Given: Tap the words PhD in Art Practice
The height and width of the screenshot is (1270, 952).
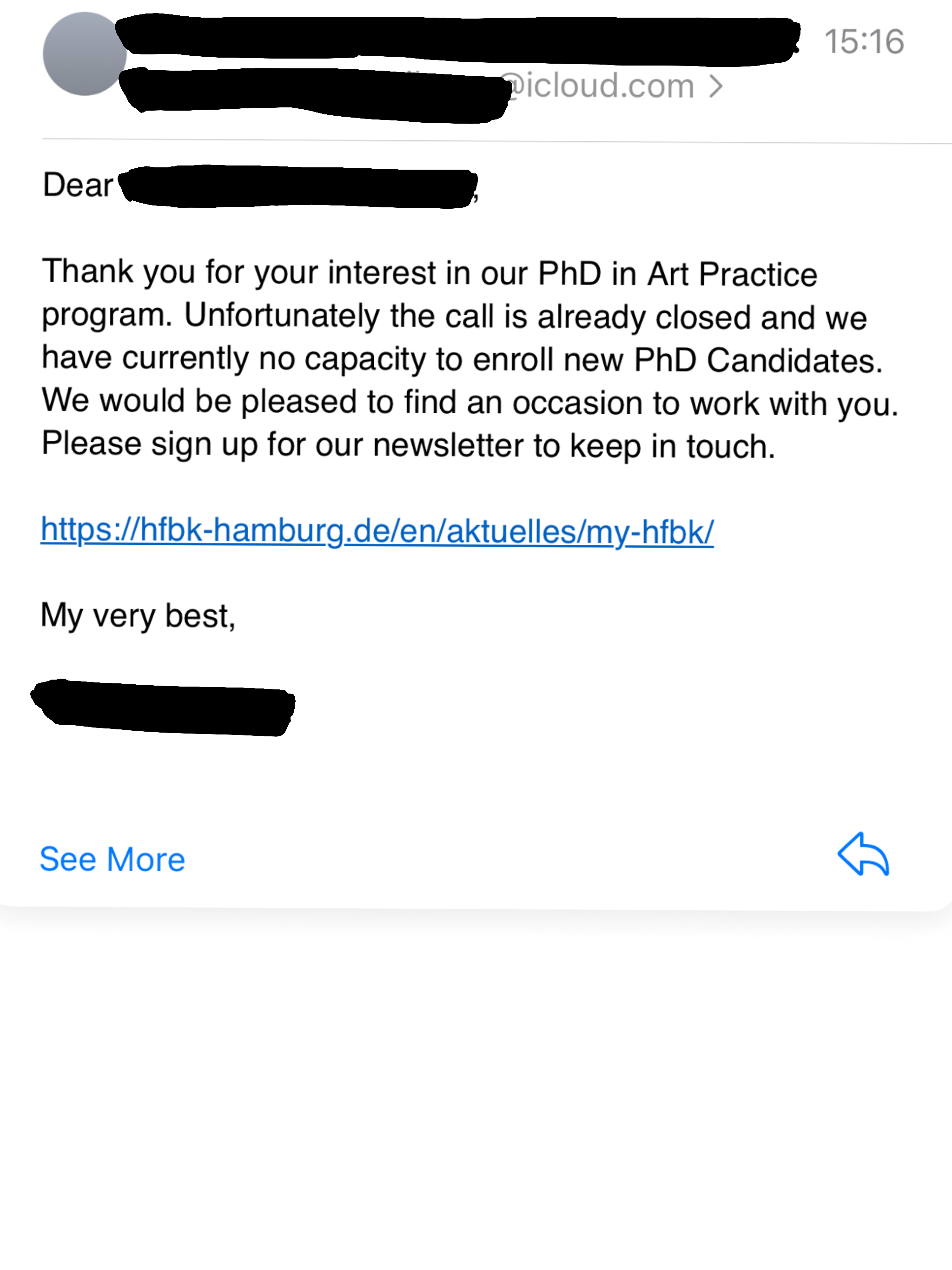Looking at the screenshot, I should (677, 273).
